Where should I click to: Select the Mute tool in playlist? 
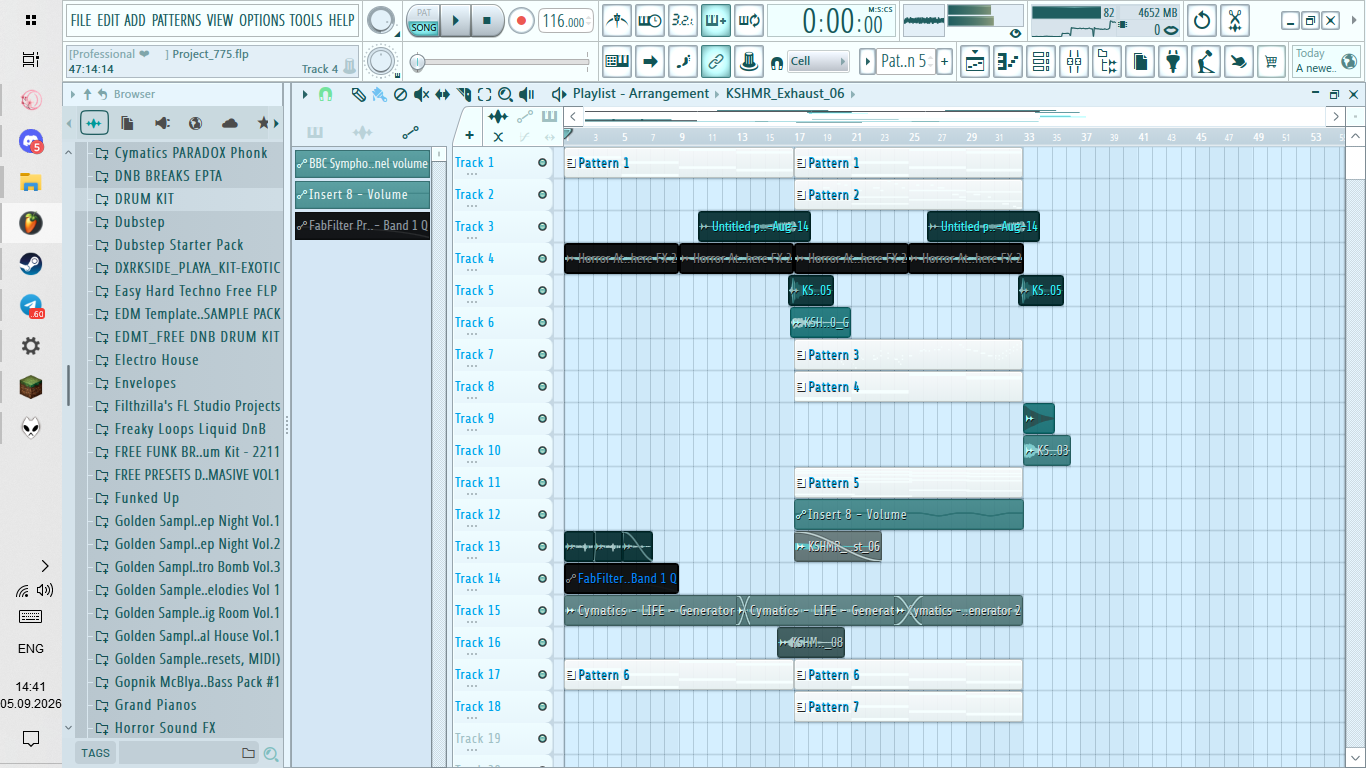[421, 94]
